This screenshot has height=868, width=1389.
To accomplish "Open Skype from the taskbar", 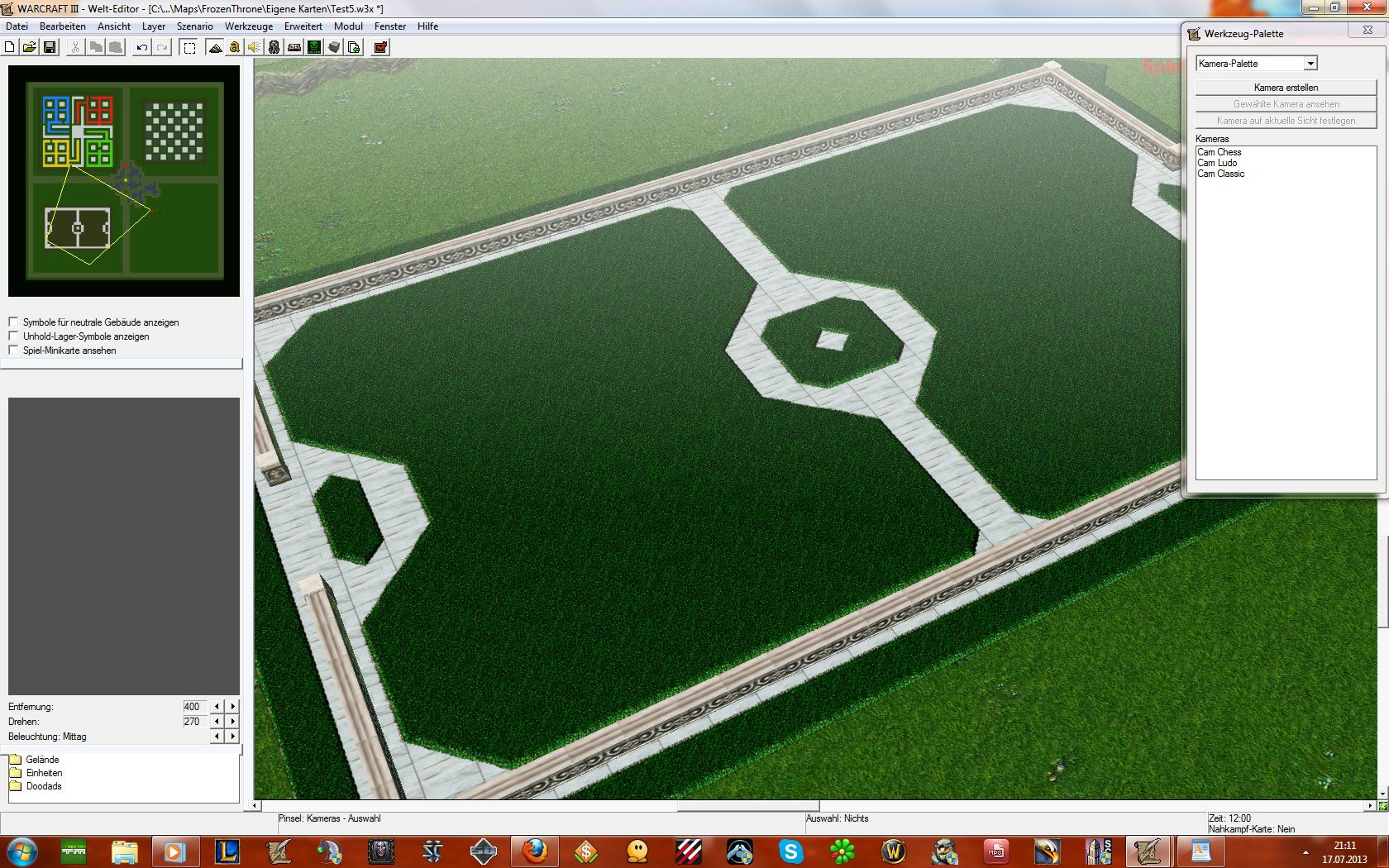I will [790, 851].
